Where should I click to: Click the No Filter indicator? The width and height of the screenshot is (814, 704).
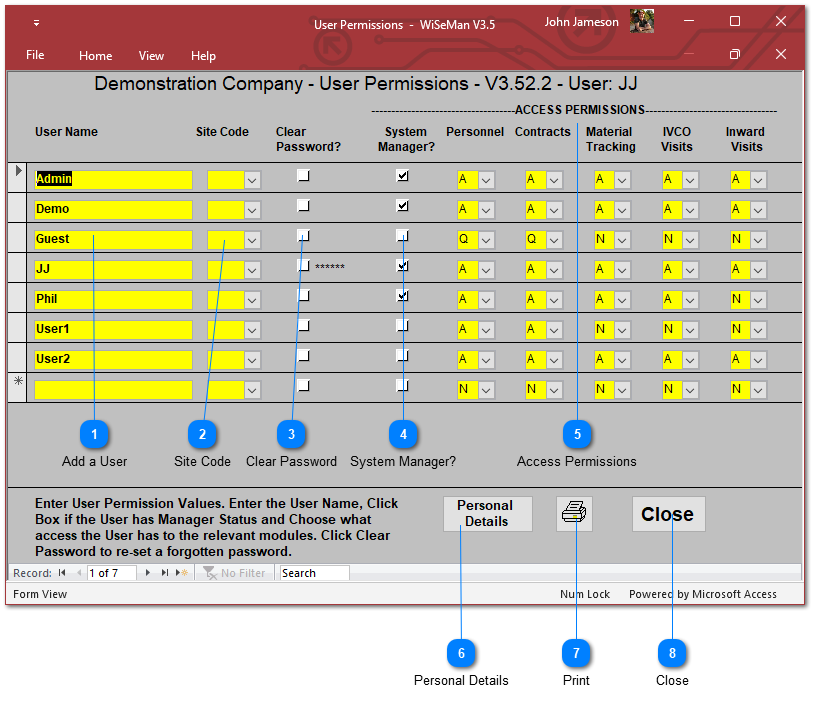(235, 573)
